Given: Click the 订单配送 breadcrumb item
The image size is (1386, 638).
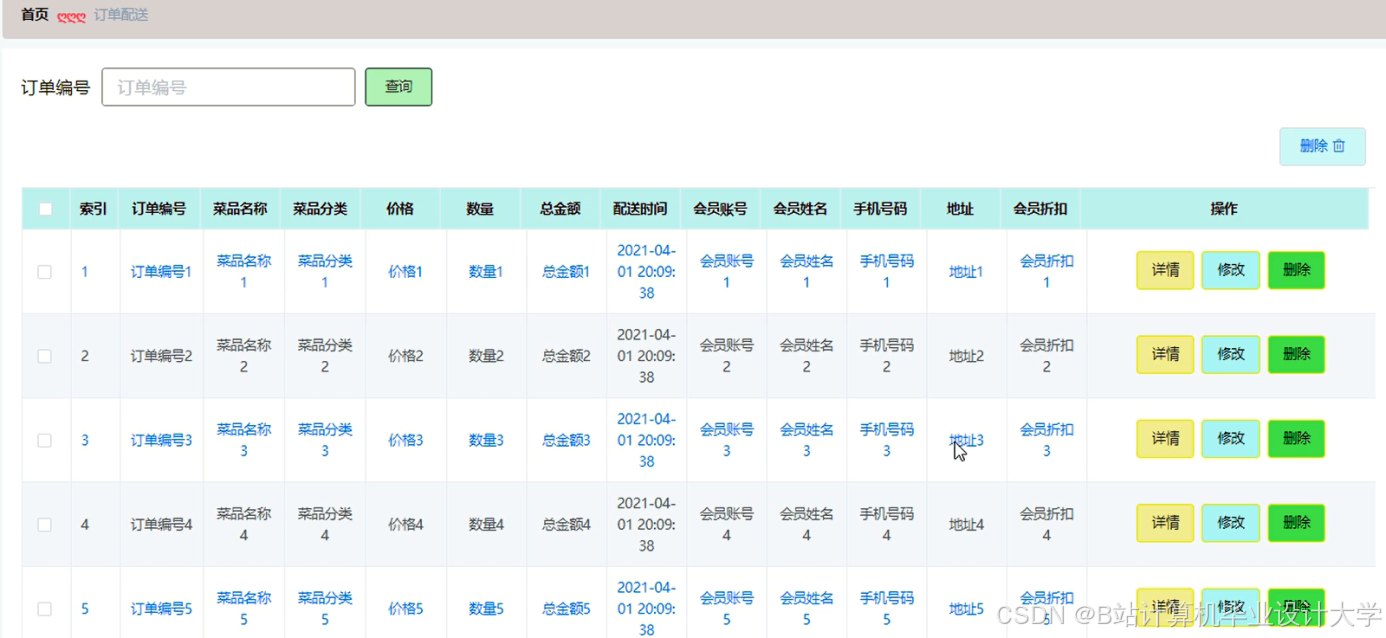Looking at the screenshot, I should (121, 15).
